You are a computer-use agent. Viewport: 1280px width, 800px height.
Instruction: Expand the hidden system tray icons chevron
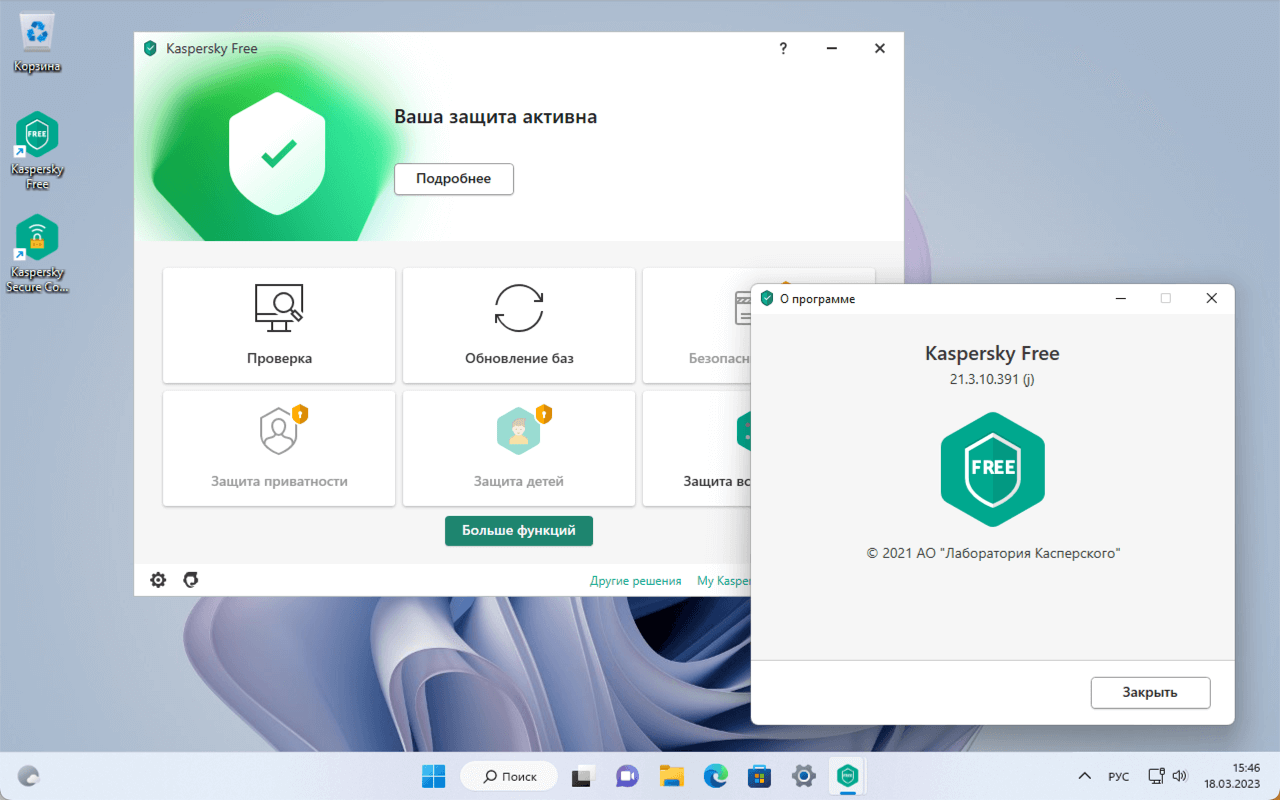(1084, 776)
